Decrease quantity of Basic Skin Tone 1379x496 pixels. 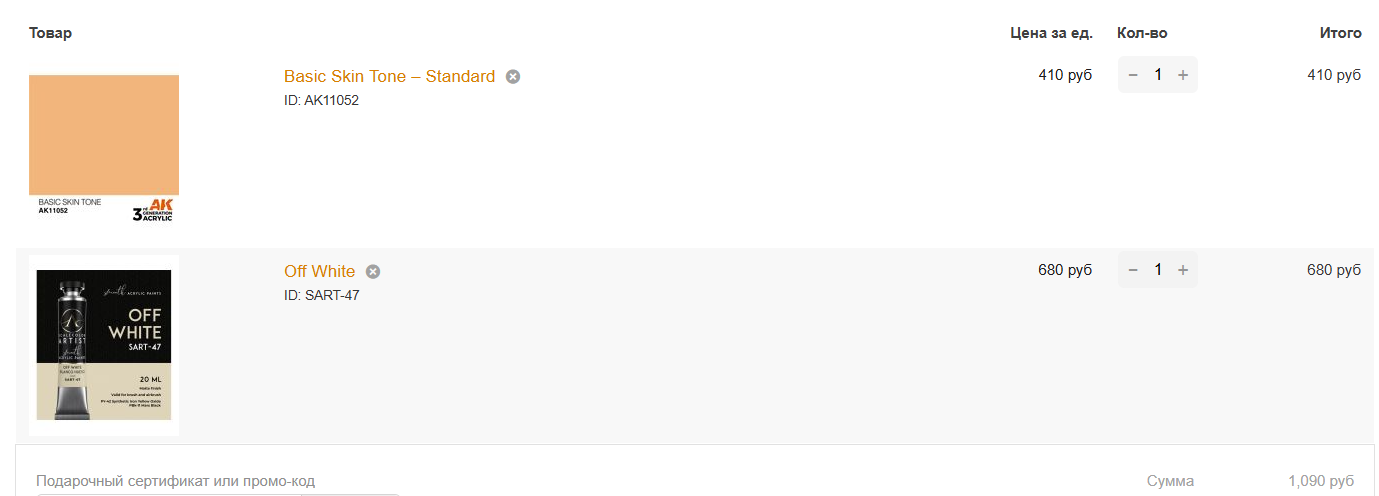pyautogui.click(x=1133, y=75)
